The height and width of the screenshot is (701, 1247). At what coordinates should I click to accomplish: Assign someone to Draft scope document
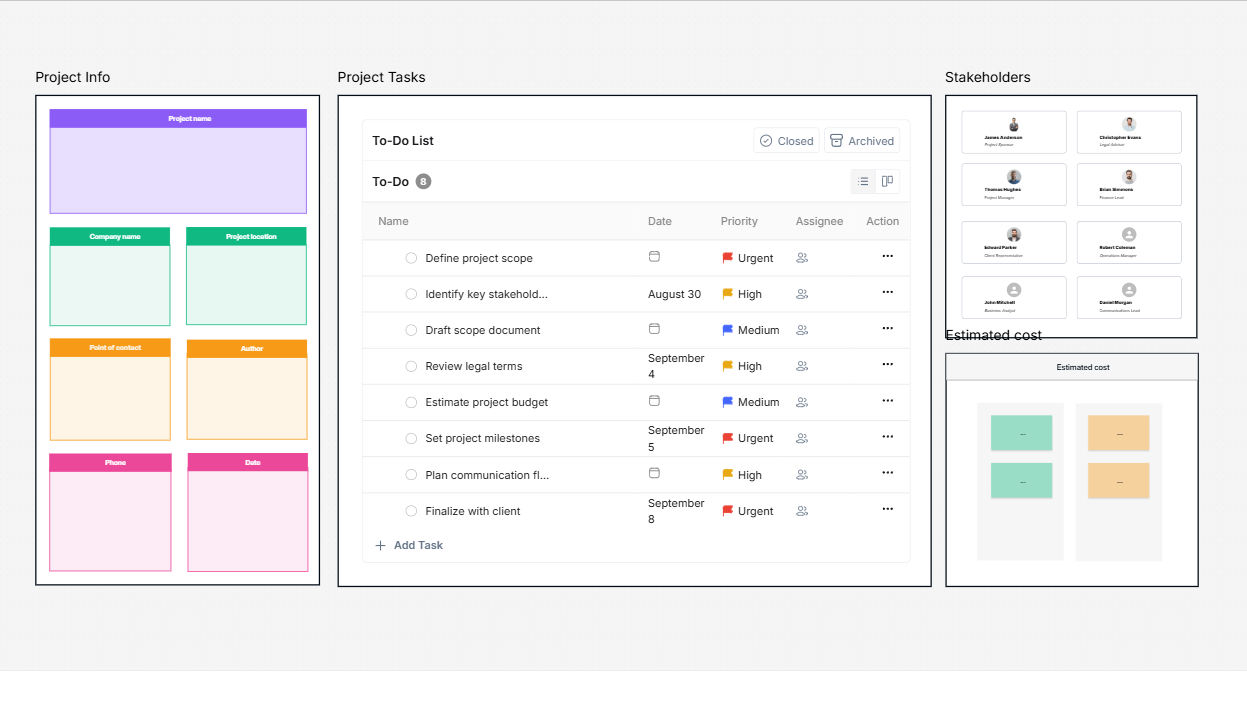click(802, 330)
